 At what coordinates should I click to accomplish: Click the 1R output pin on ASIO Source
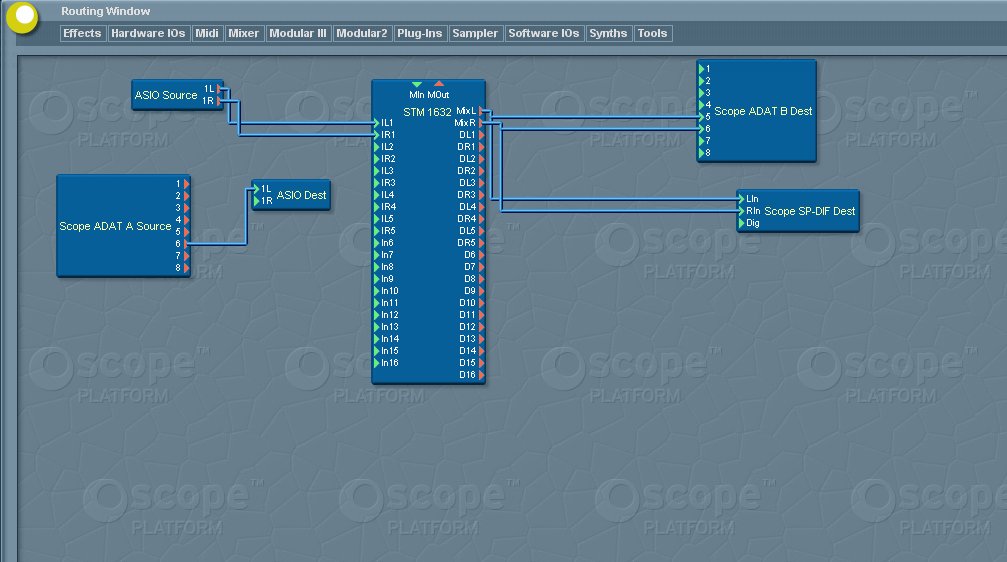[x=220, y=101]
